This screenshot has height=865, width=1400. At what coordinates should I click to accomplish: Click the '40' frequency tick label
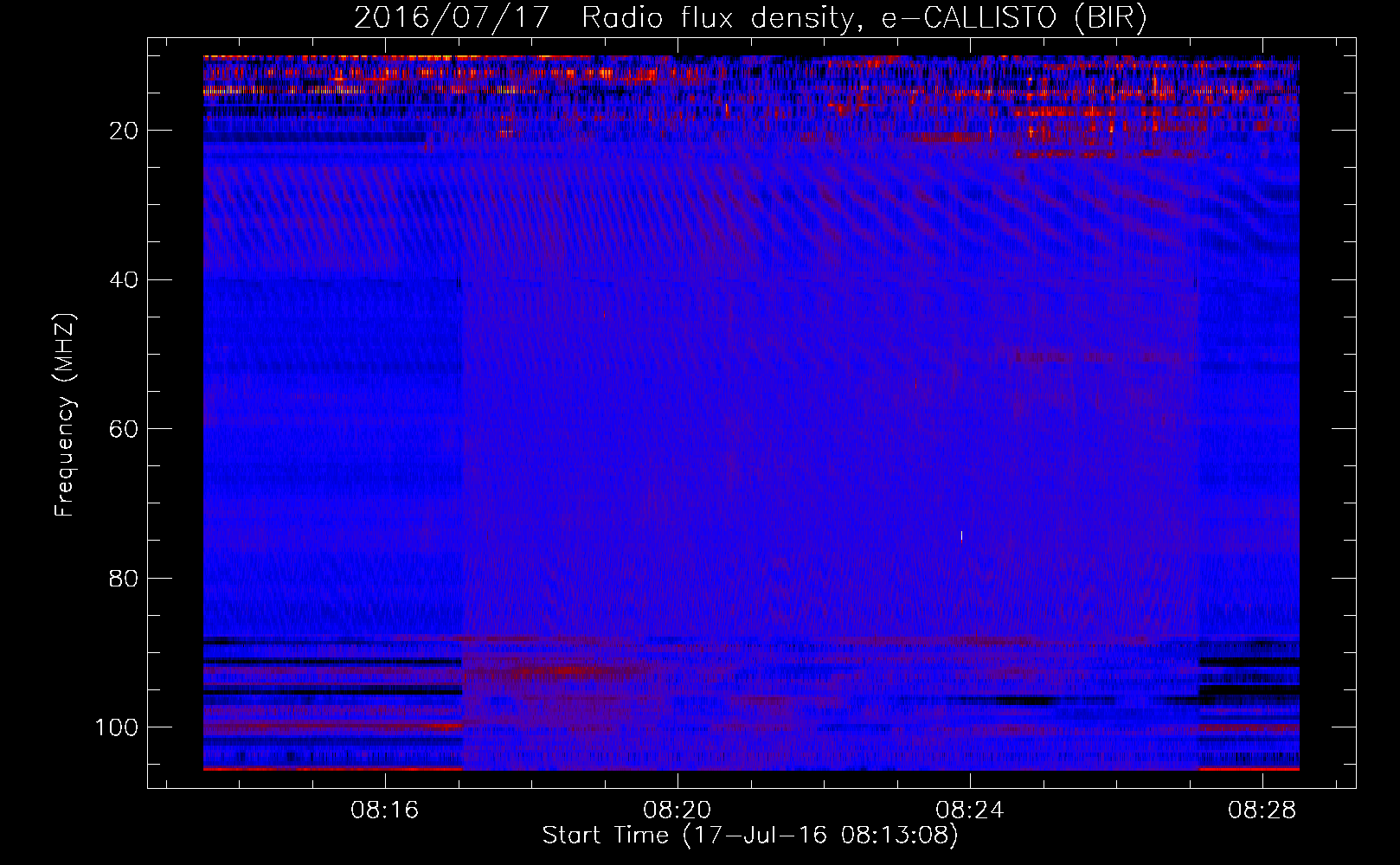[x=124, y=280]
